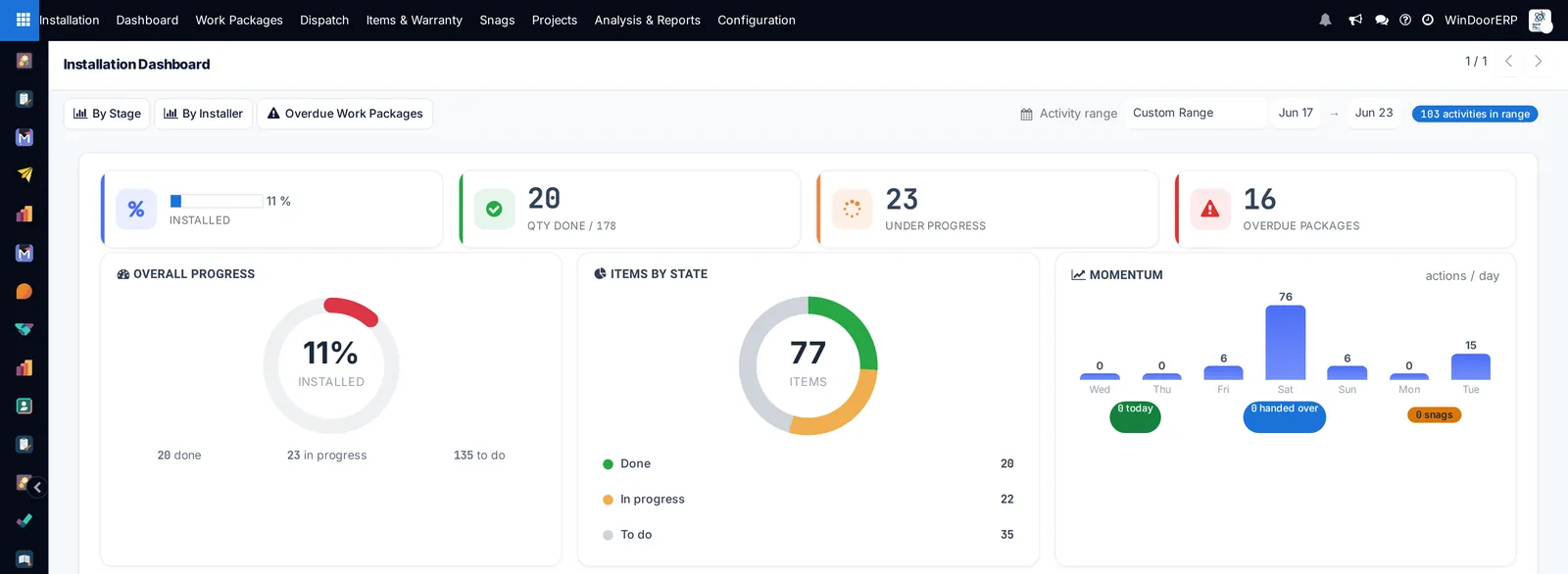Open the Analysis & Reports menu
1568x574 pixels.
click(x=648, y=20)
